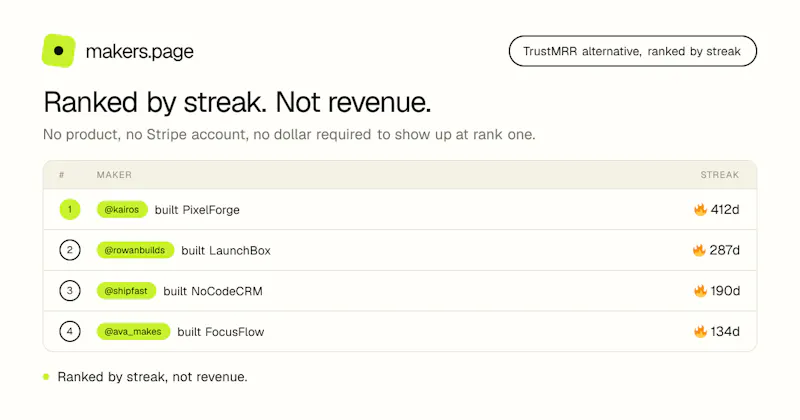Click the green bullet dot in the footer
The width and height of the screenshot is (800, 420).
(46, 377)
